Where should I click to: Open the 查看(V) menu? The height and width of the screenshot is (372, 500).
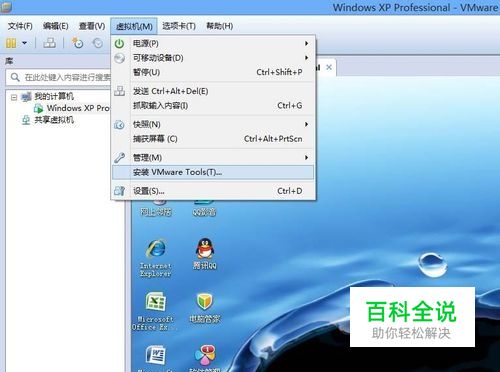[92, 26]
